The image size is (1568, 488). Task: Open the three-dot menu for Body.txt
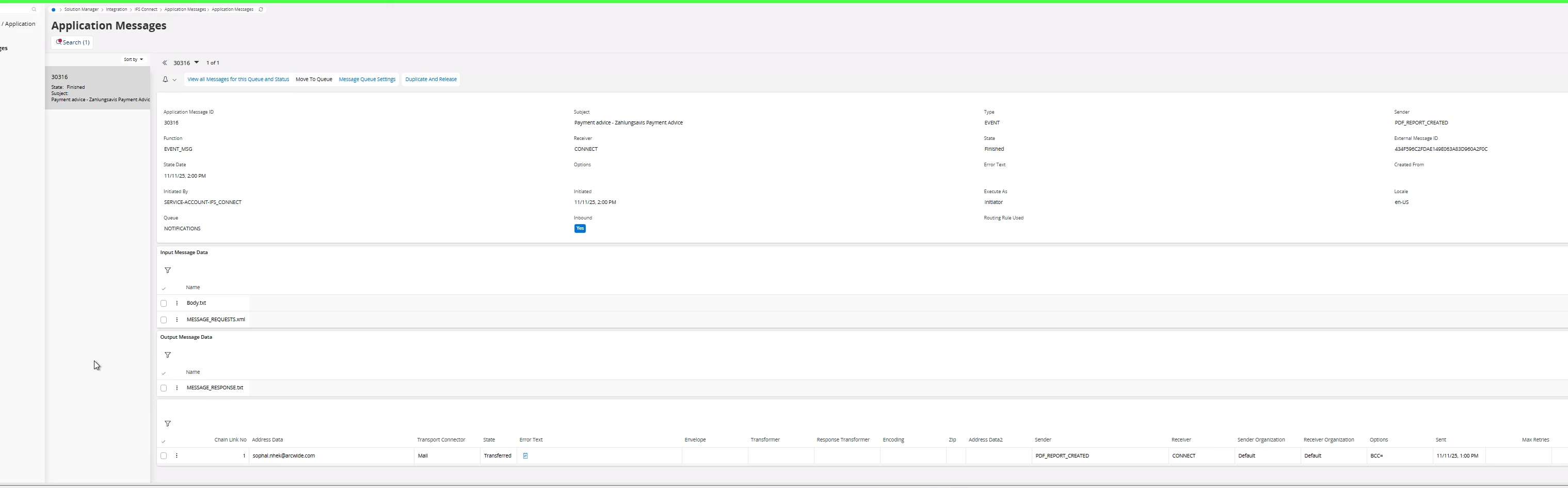[177, 303]
